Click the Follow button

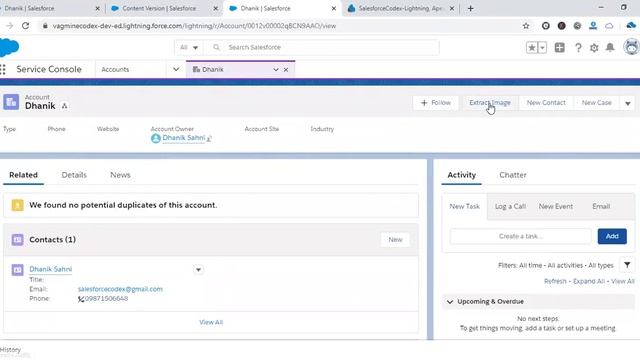click(x=436, y=103)
